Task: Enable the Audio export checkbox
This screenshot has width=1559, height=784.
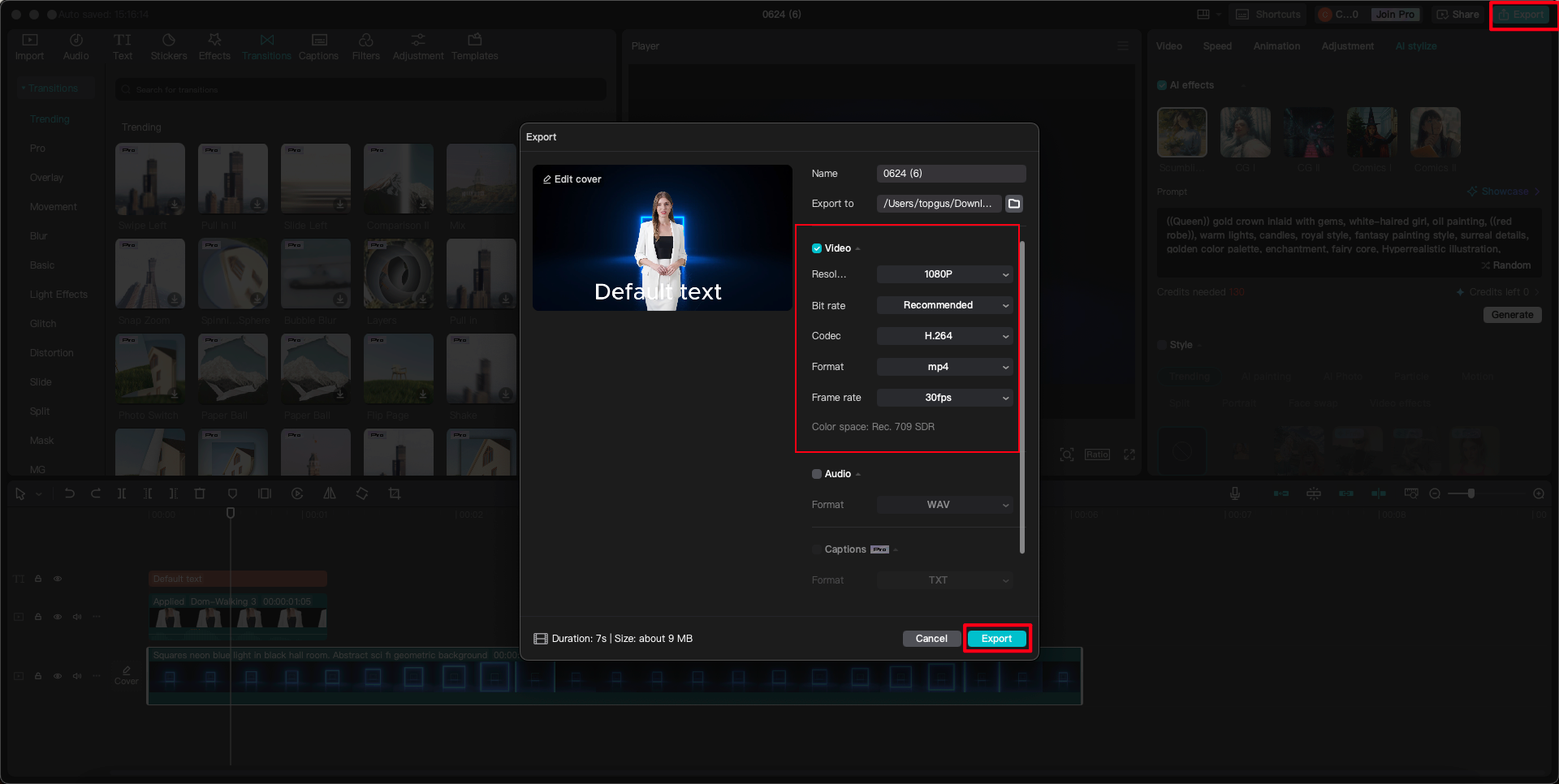Action: coord(817,474)
